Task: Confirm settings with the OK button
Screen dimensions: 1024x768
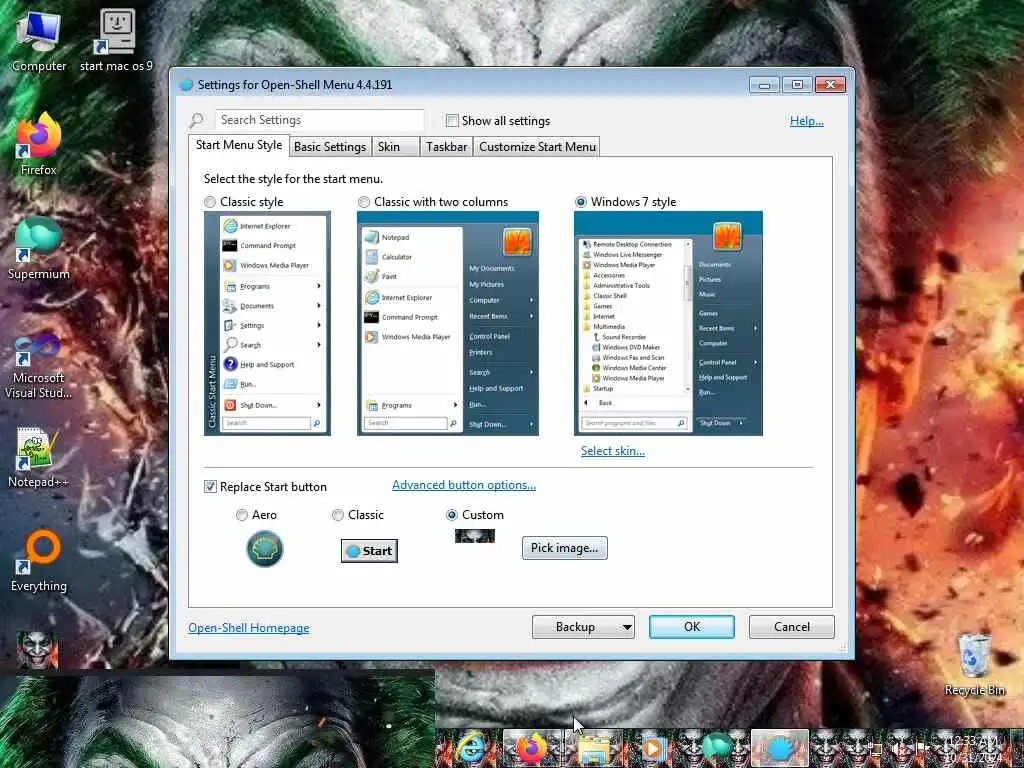Action: pos(692,627)
